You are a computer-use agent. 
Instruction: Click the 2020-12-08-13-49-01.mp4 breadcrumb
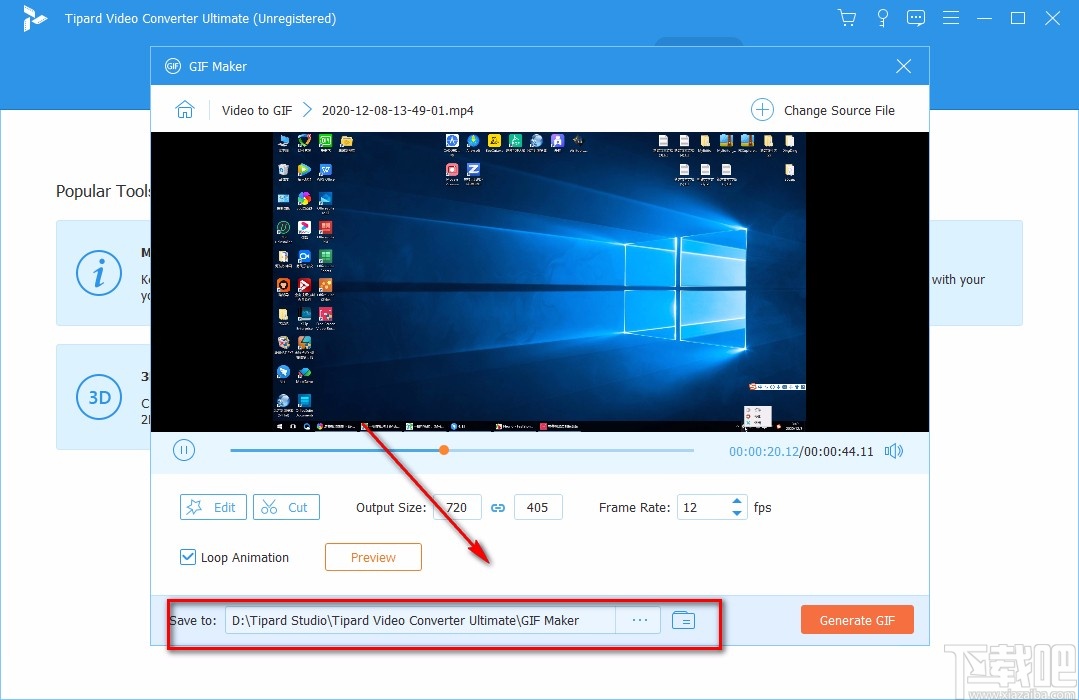click(x=398, y=110)
